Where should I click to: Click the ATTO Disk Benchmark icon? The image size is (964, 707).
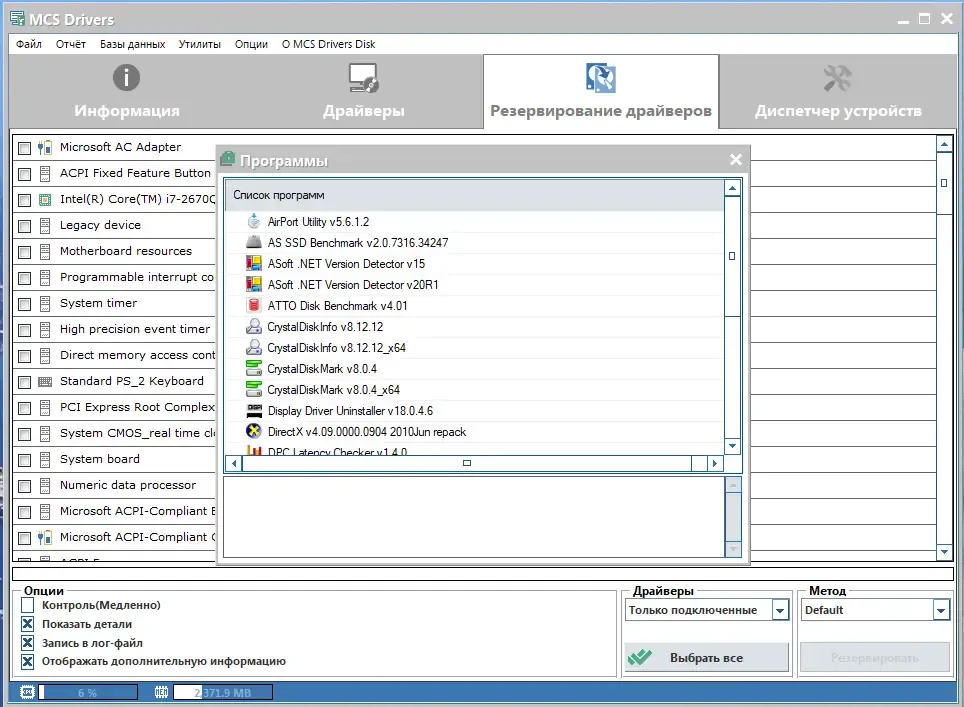coord(253,305)
